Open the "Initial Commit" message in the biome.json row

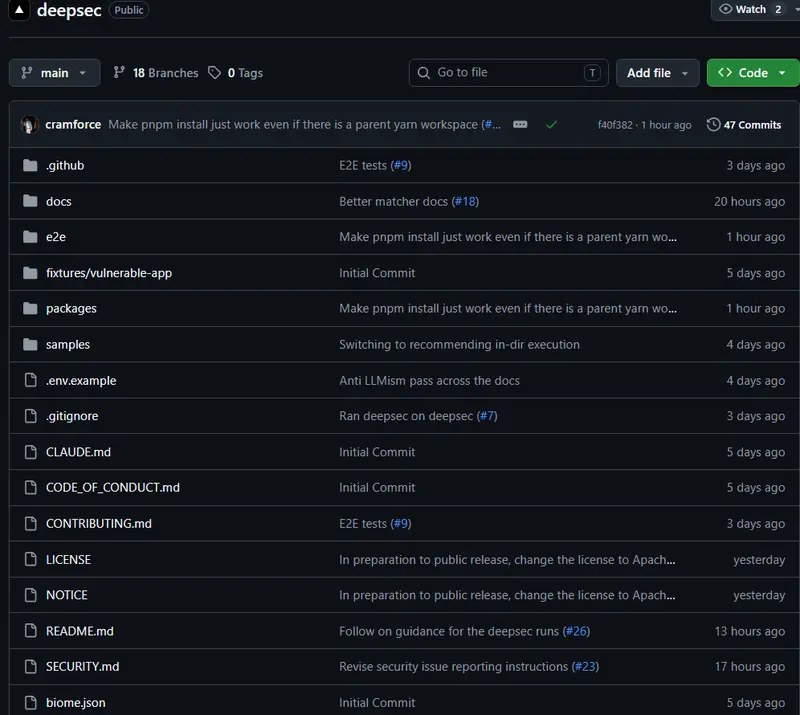377,703
